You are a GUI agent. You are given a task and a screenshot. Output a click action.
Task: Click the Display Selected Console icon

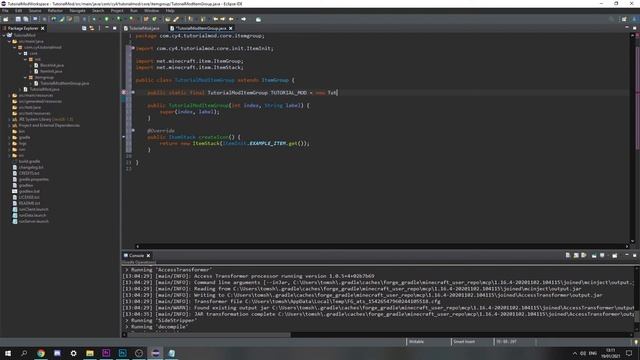(x=602, y=256)
